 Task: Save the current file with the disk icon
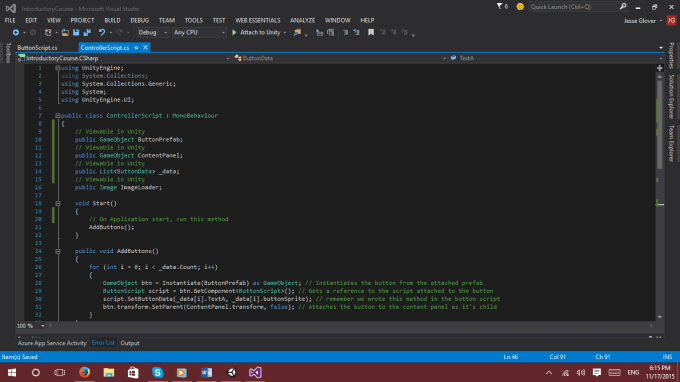(x=76, y=33)
